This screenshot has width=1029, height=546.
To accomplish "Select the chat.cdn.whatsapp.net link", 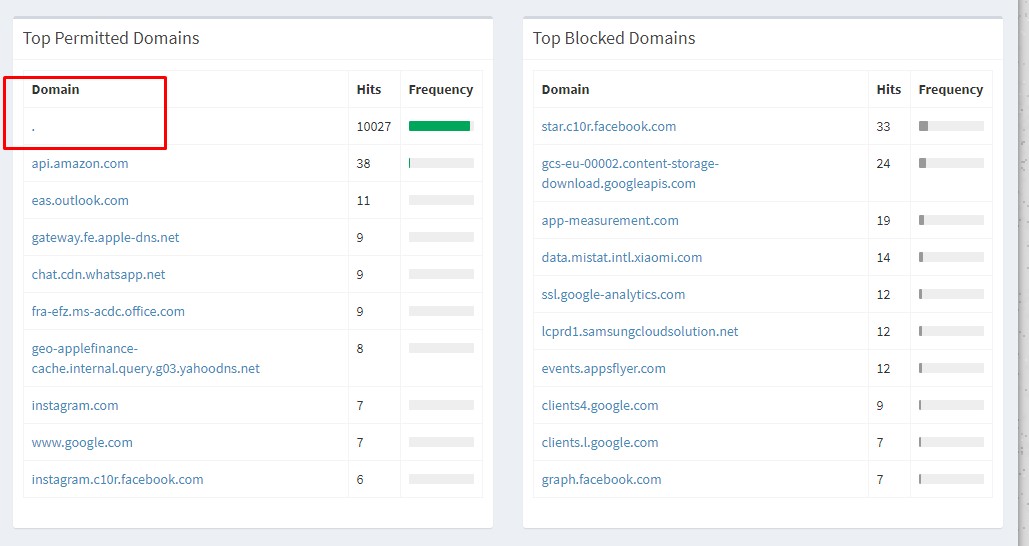I will click(x=98, y=274).
